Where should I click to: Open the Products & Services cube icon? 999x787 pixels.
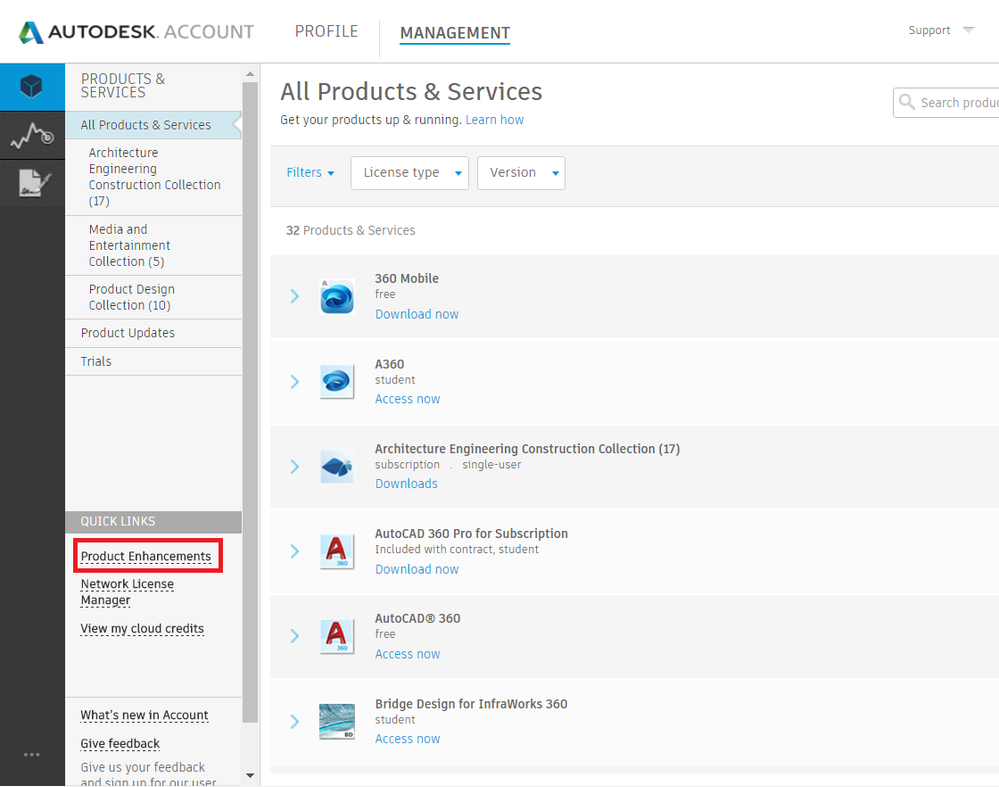(31, 87)
